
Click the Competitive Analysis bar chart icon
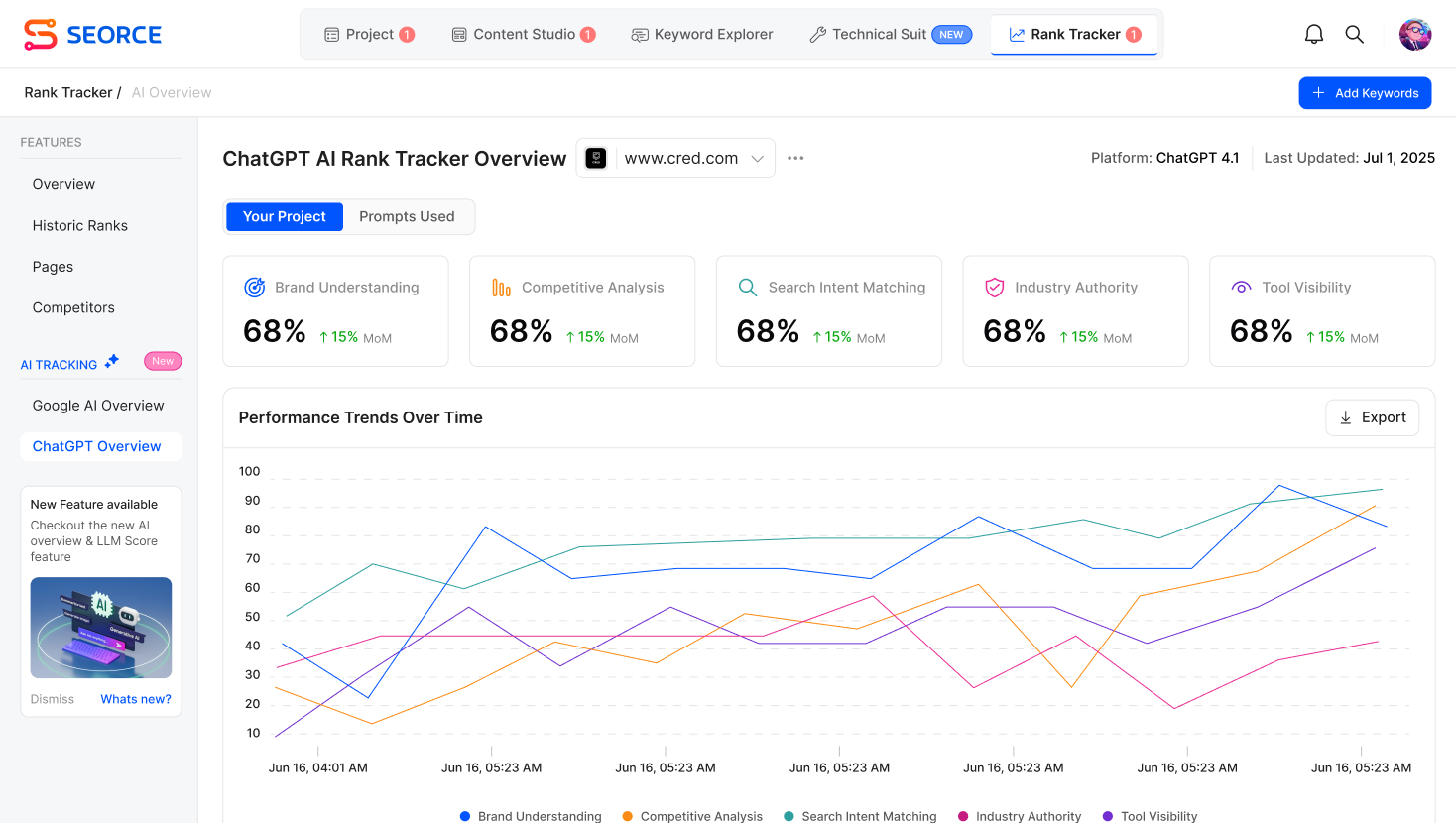pyautogui.click(x=501, y=288)
